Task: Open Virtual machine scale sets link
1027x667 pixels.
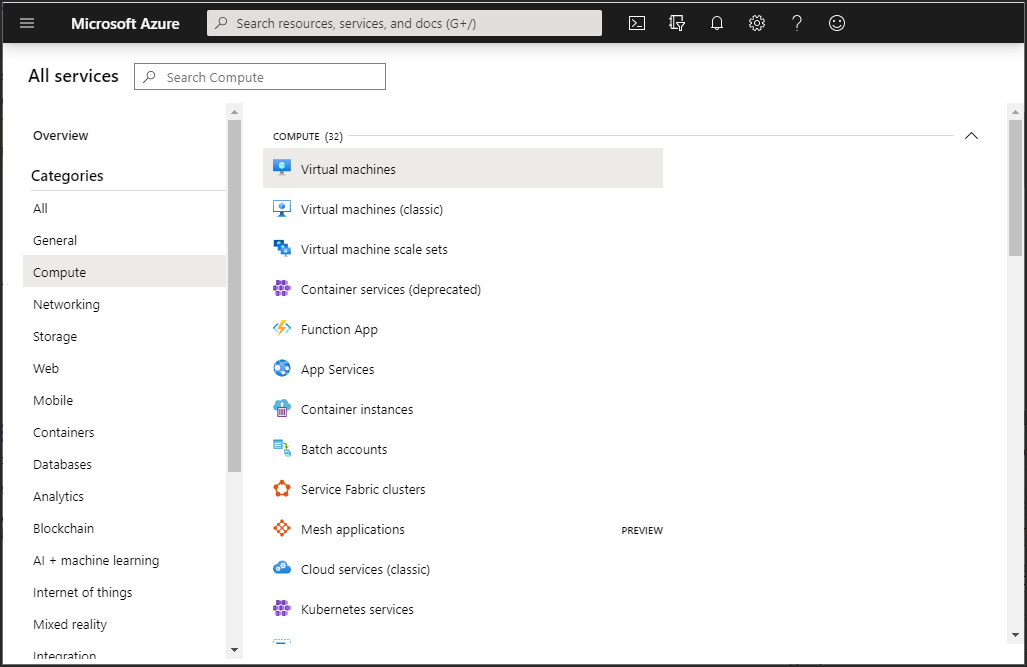Action: 374,250
